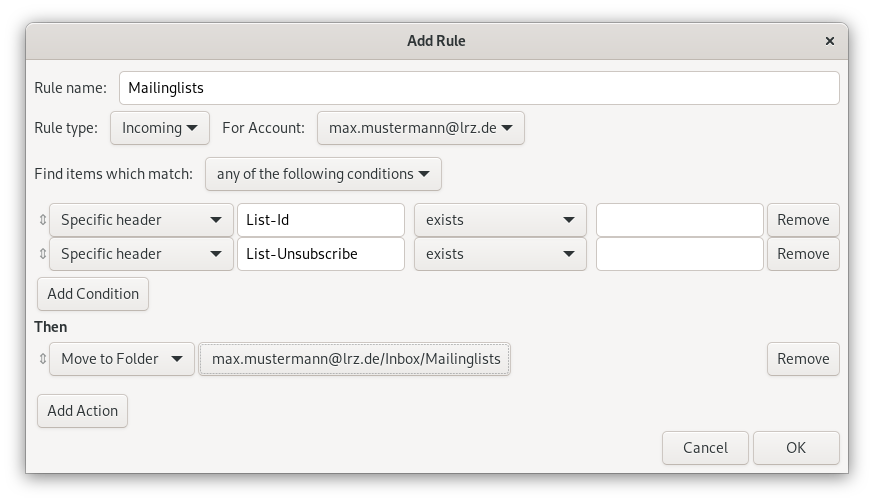This screenshot has width=874, height=502.
Task: Change the 'exists' operator for List-Id
Action: (500, 220)
